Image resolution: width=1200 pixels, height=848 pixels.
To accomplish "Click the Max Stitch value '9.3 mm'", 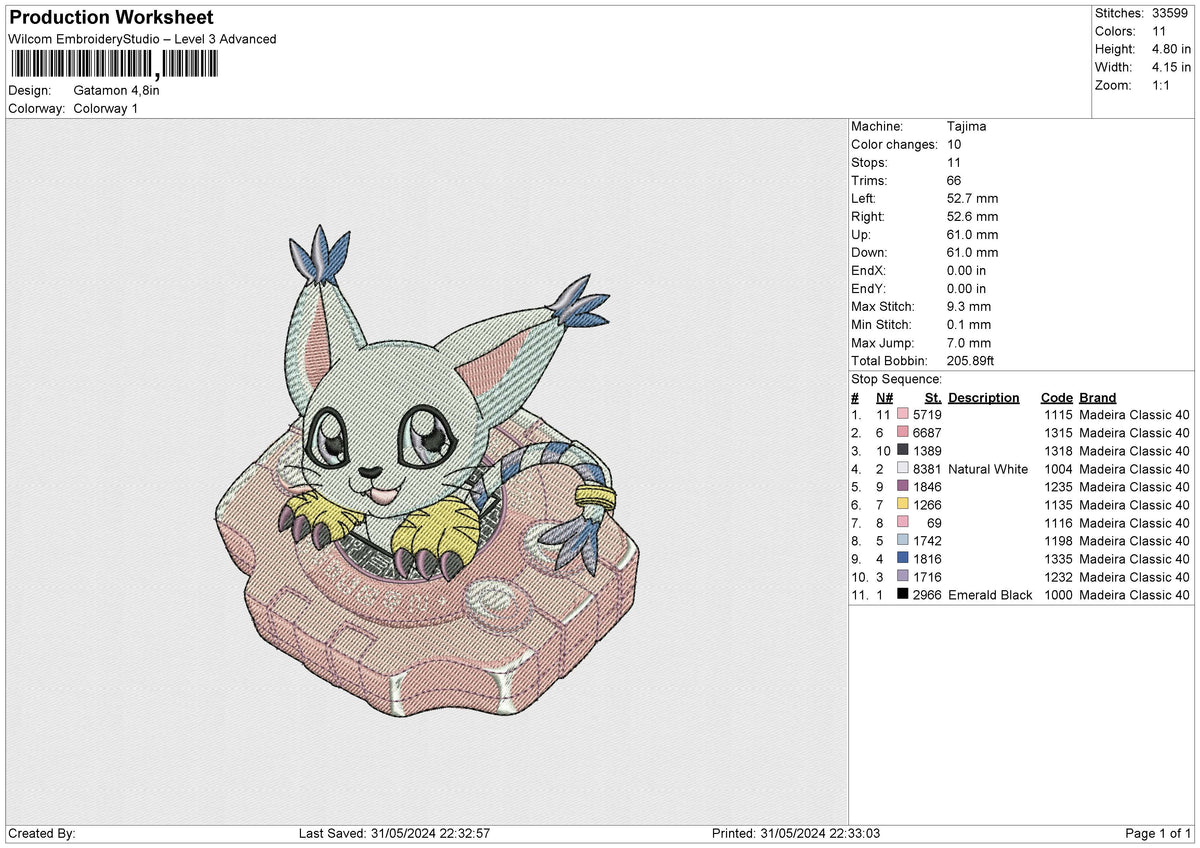I will pyautogui.click(x=969, y=307).
